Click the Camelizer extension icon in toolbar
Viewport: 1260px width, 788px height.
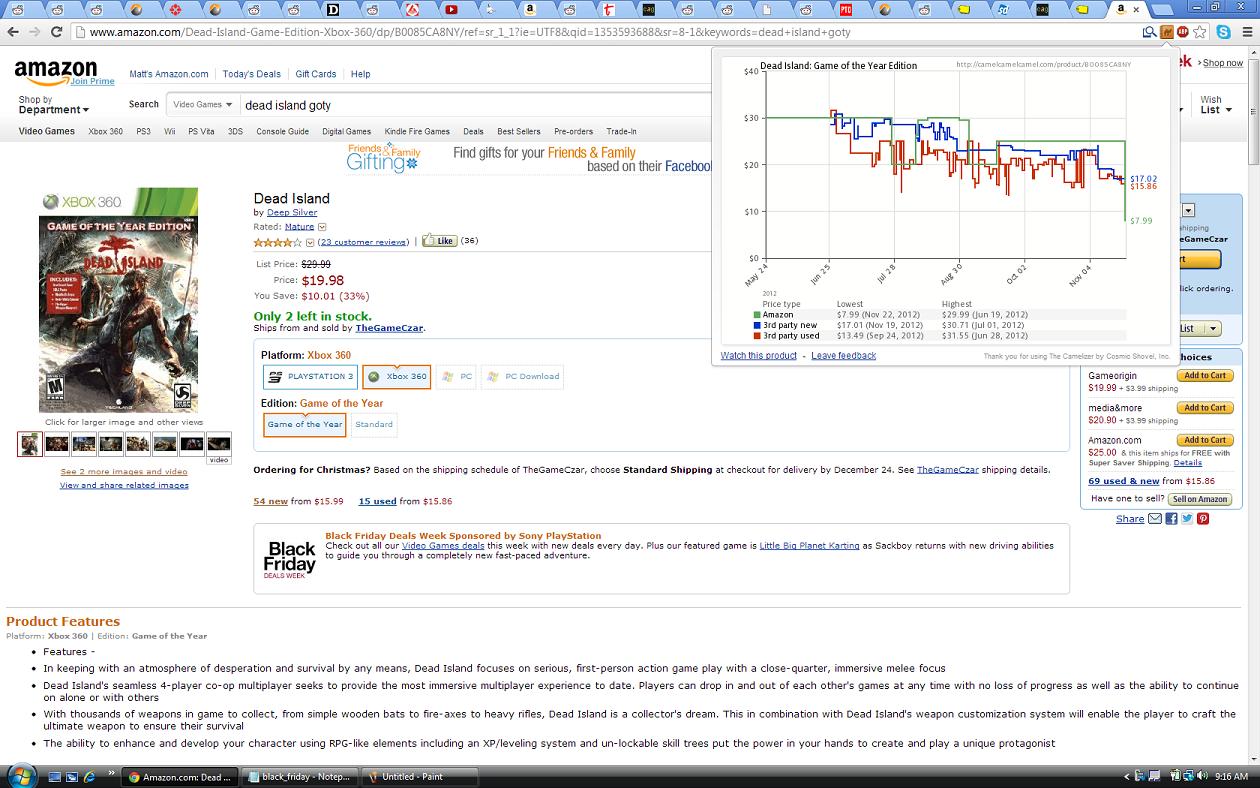tap(1166, 32)
